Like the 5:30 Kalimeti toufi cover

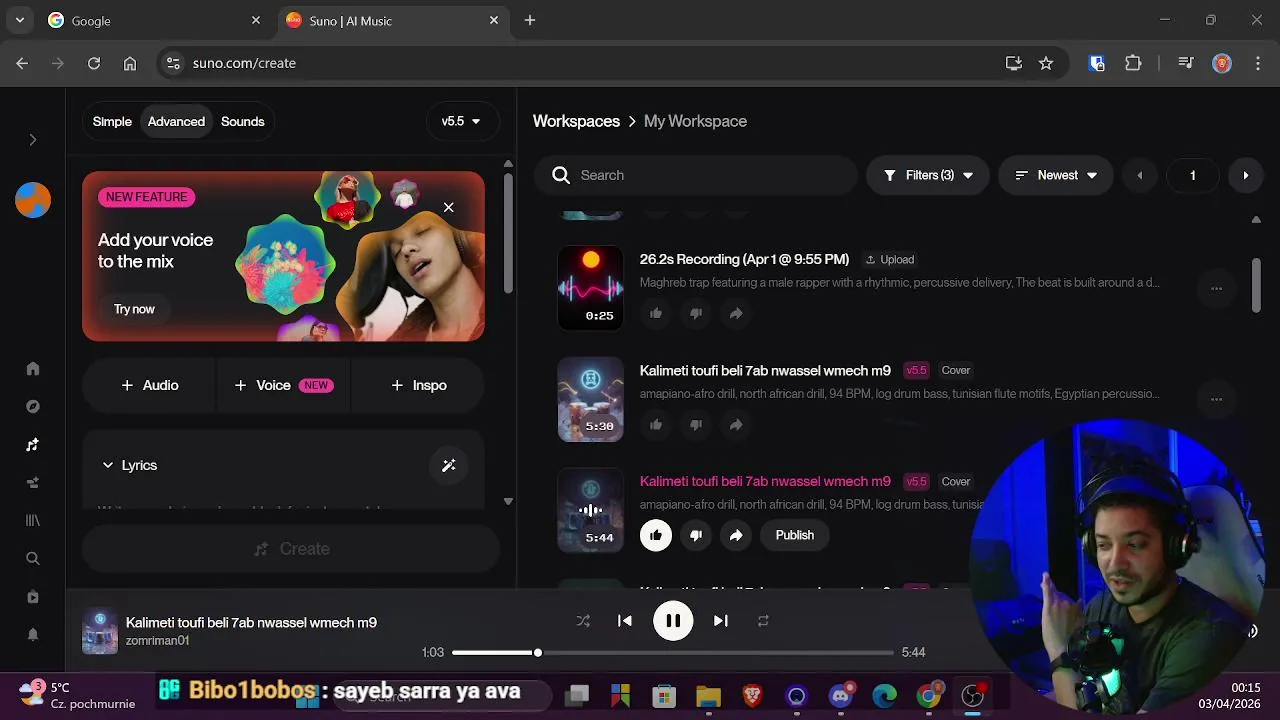point(656,425)
